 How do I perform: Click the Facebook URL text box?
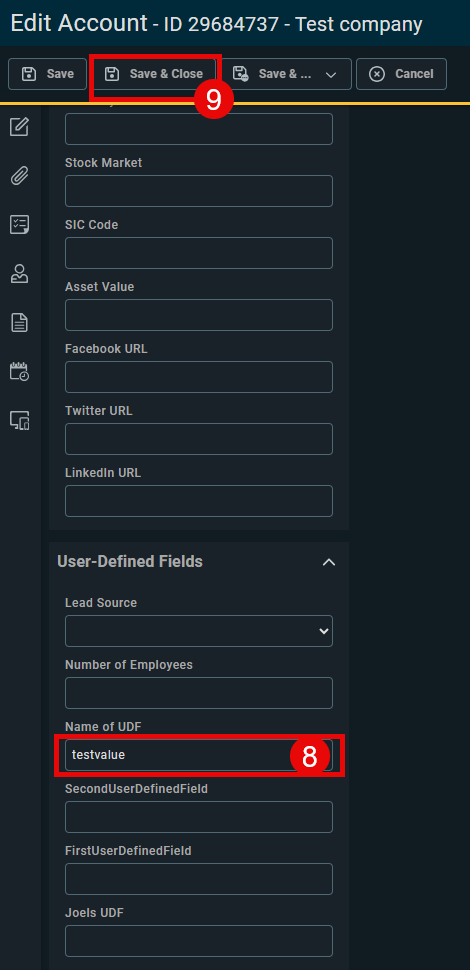click(x=199, y=377)
